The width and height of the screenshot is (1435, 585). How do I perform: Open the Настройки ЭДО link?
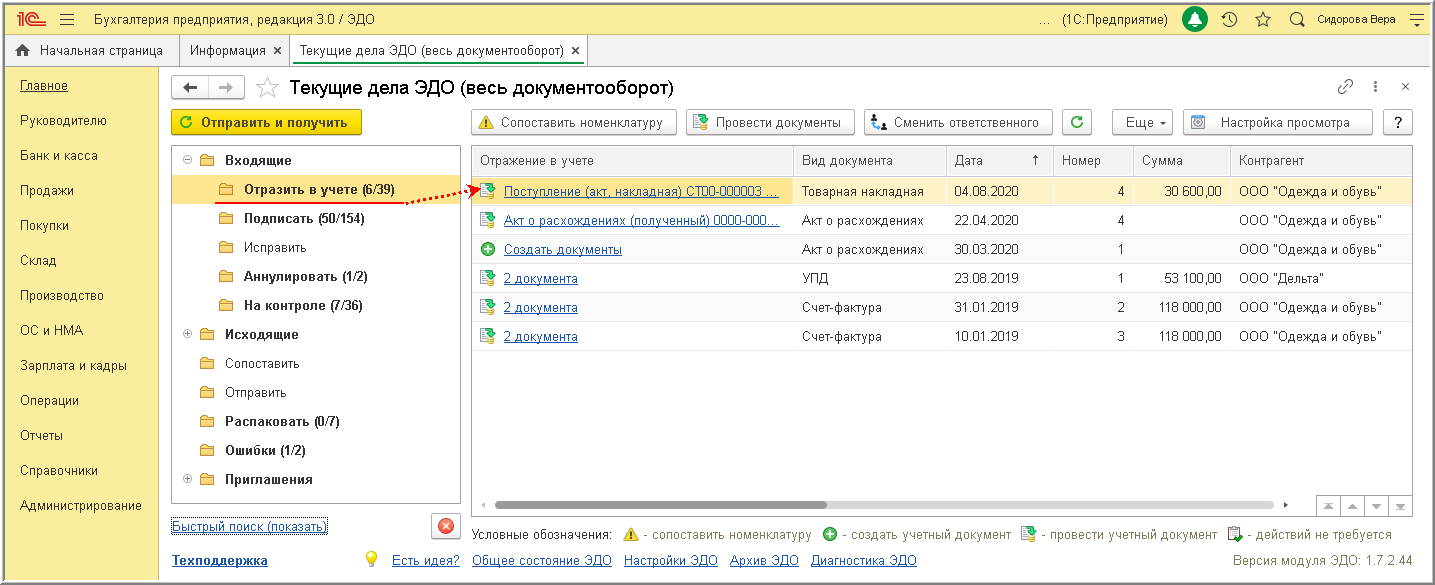[x=670, y=560]
